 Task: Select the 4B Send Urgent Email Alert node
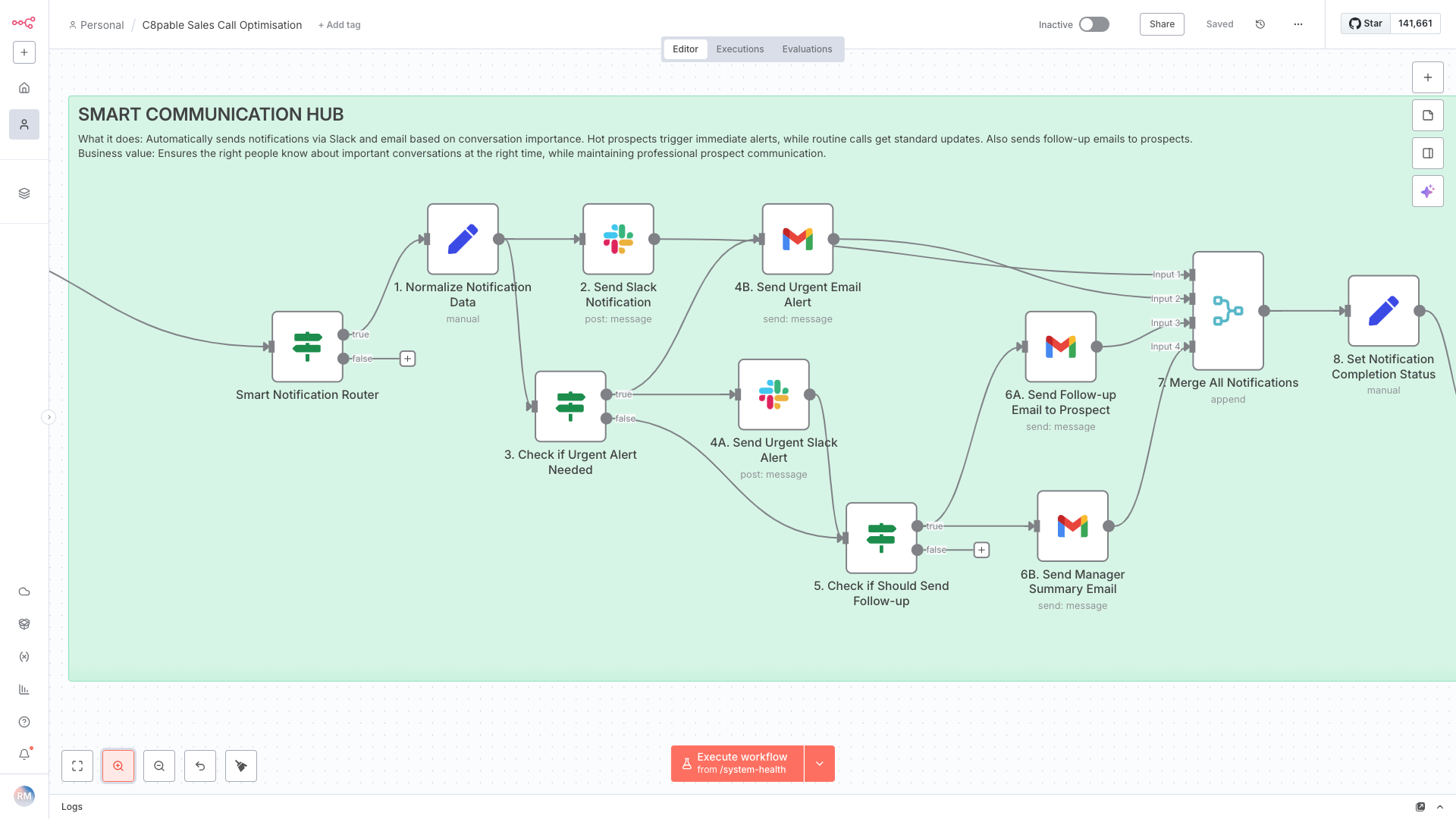coord(798,239)
